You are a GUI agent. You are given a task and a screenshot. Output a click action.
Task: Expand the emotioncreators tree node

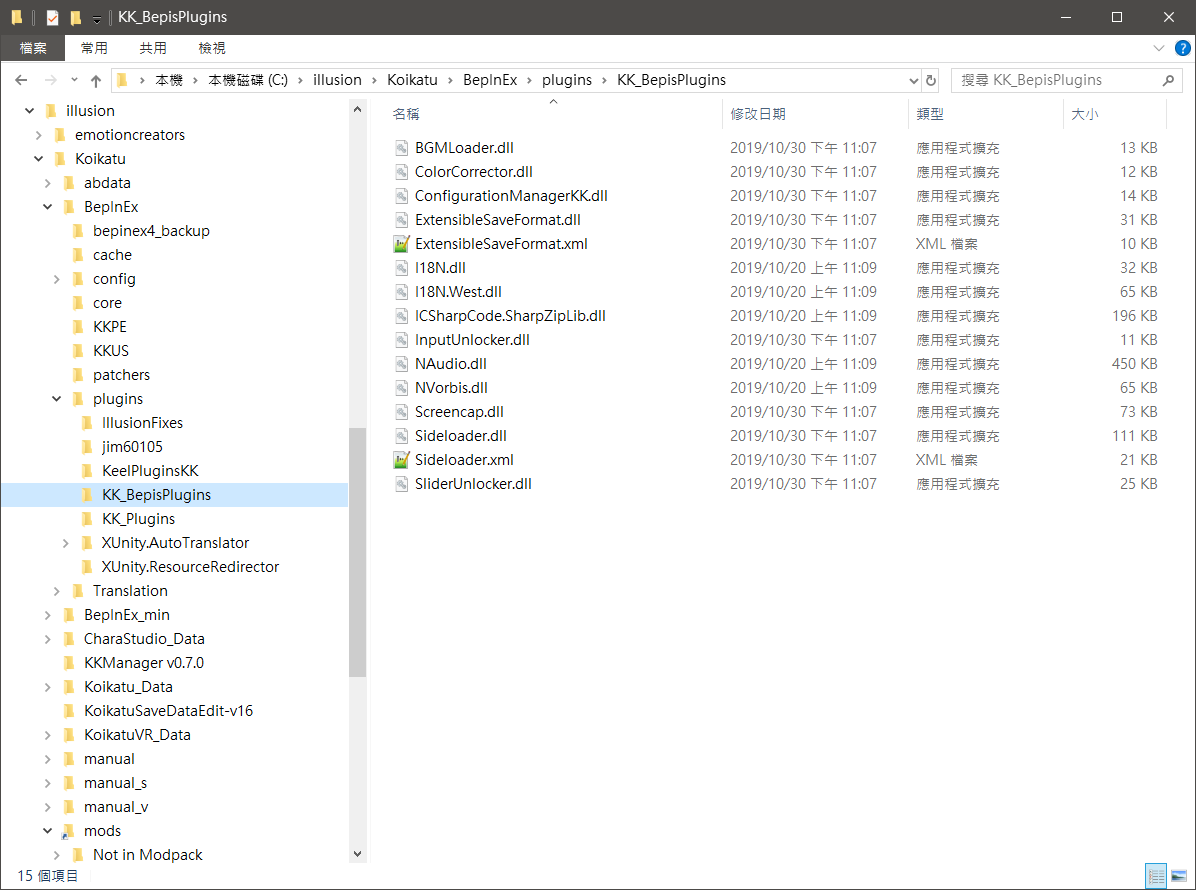point(39,135)
